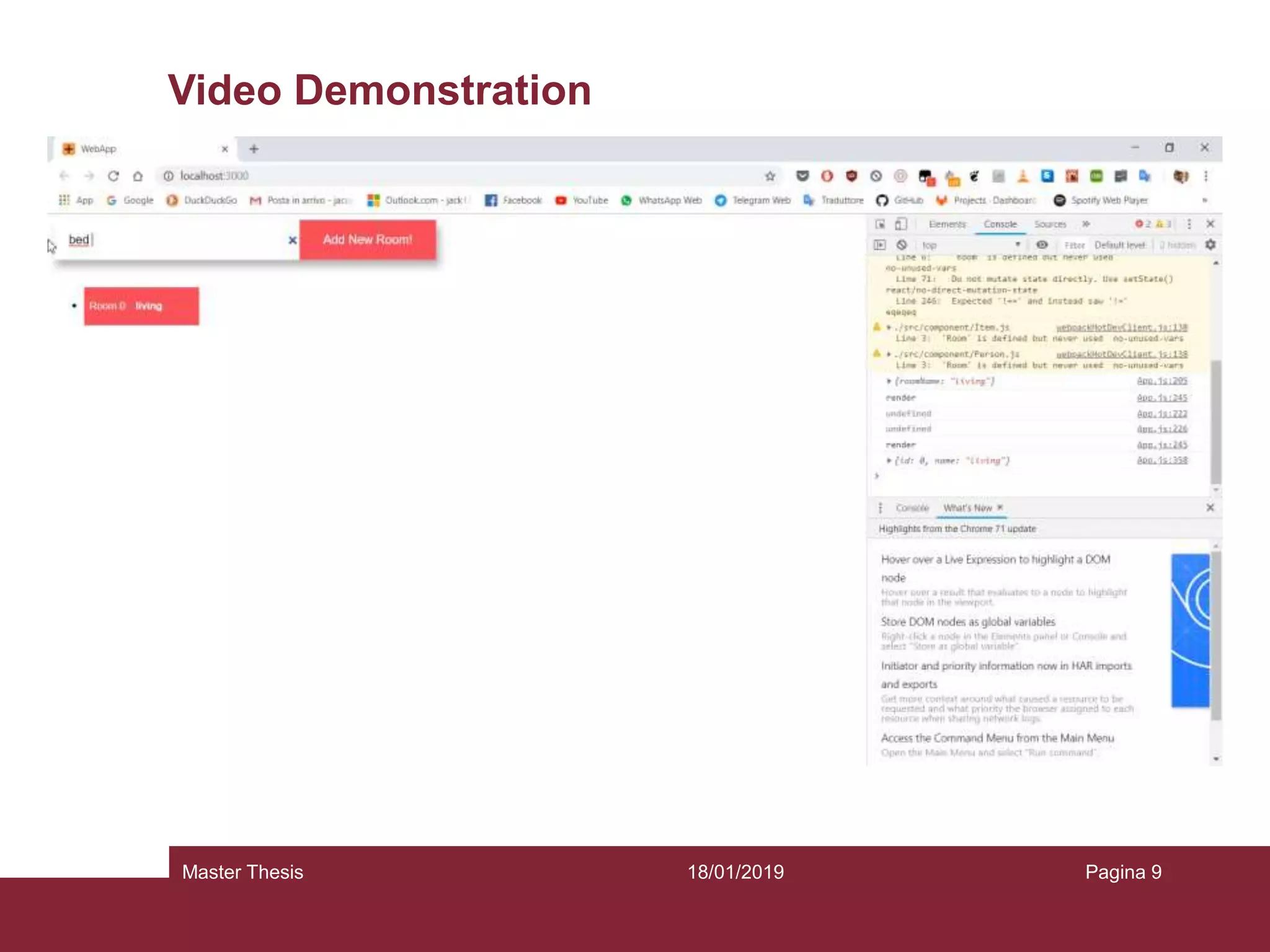Toggle the DevTools device toolbar icon
1270x952 pixels.
[901, 224]
